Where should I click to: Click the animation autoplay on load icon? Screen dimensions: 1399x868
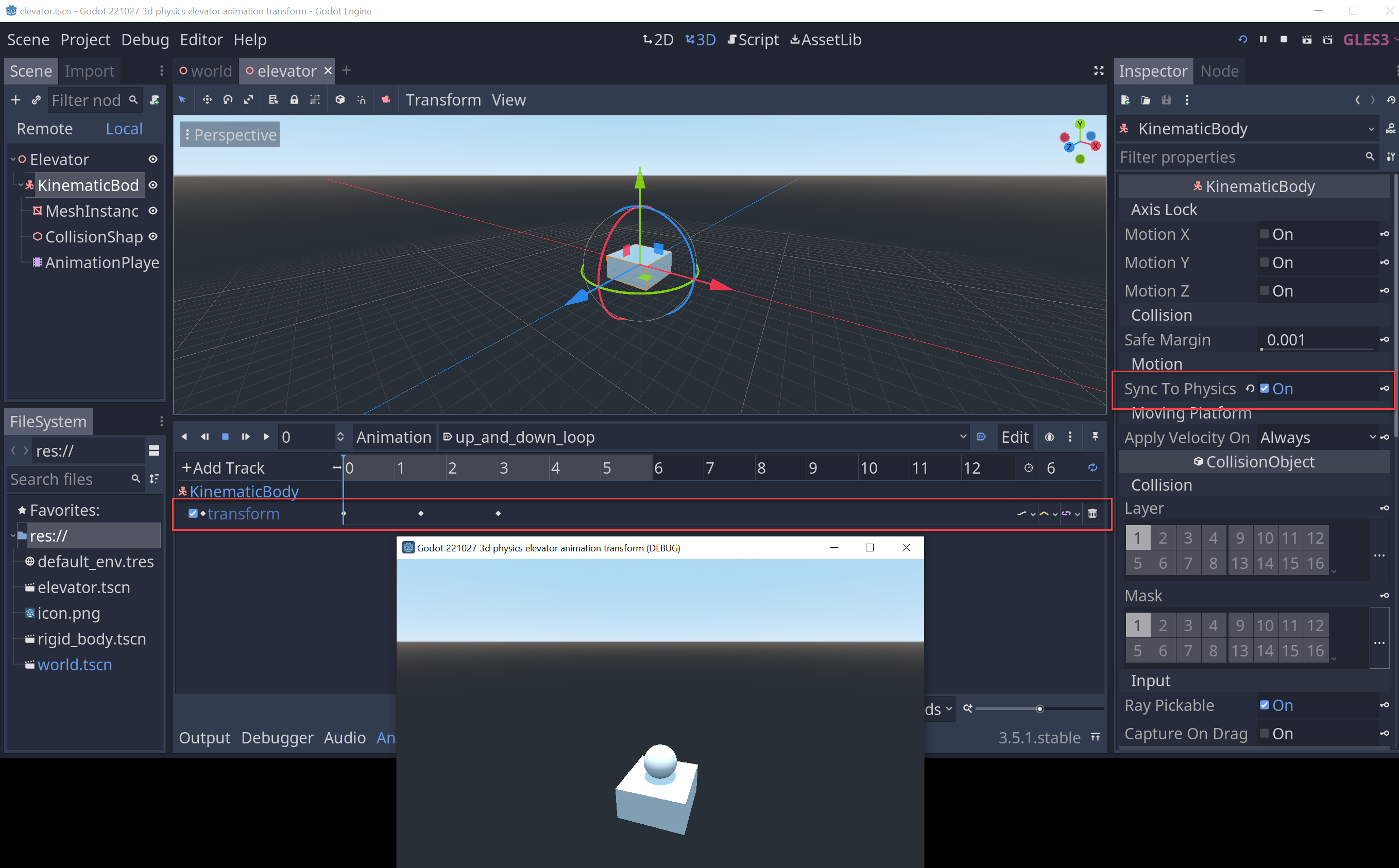pos(981,437)
